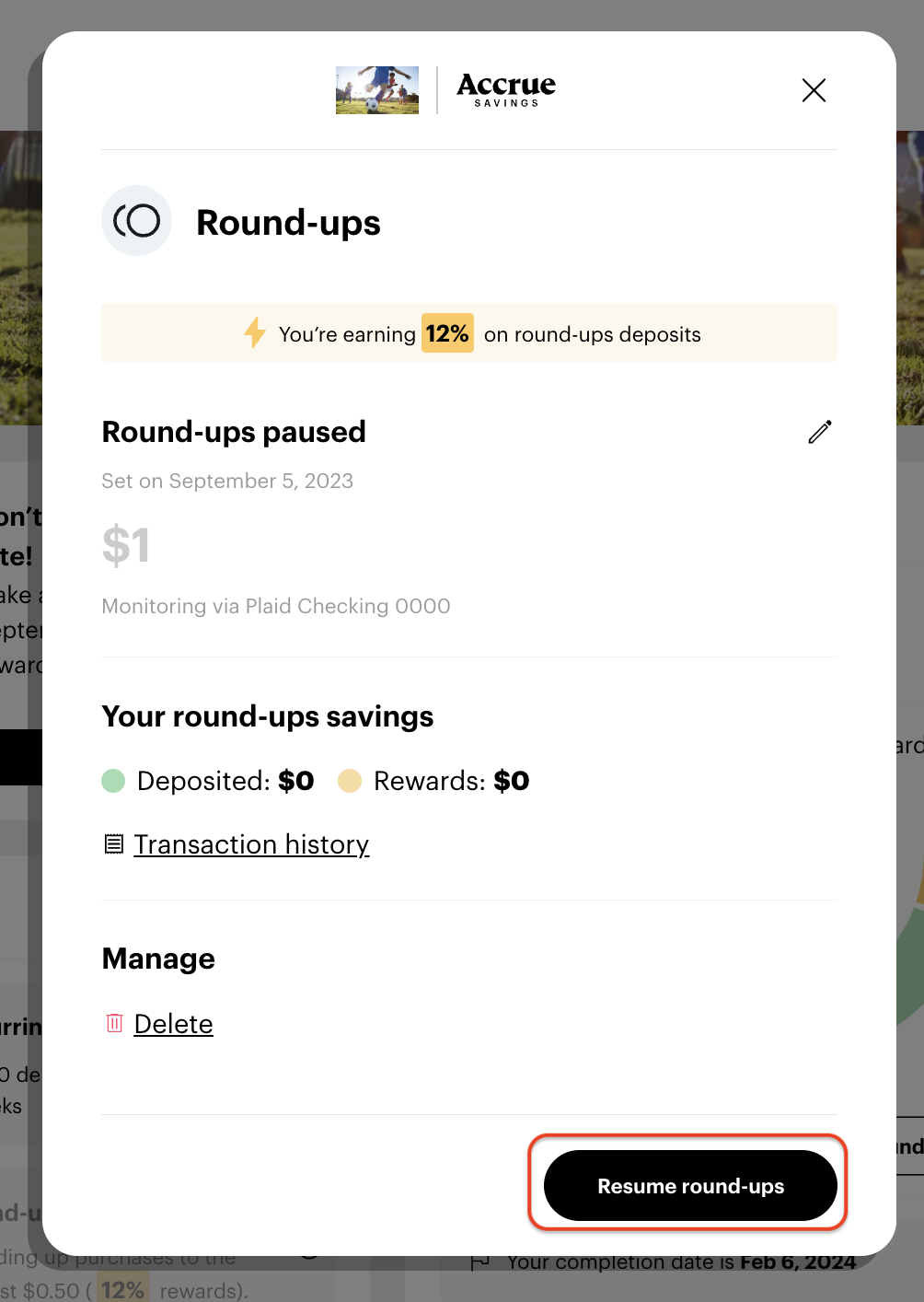Image resolution: width=924 pixels, height=1302 pixels.
Task: Click the Accrue Savings logo
Action: (506, 90)
